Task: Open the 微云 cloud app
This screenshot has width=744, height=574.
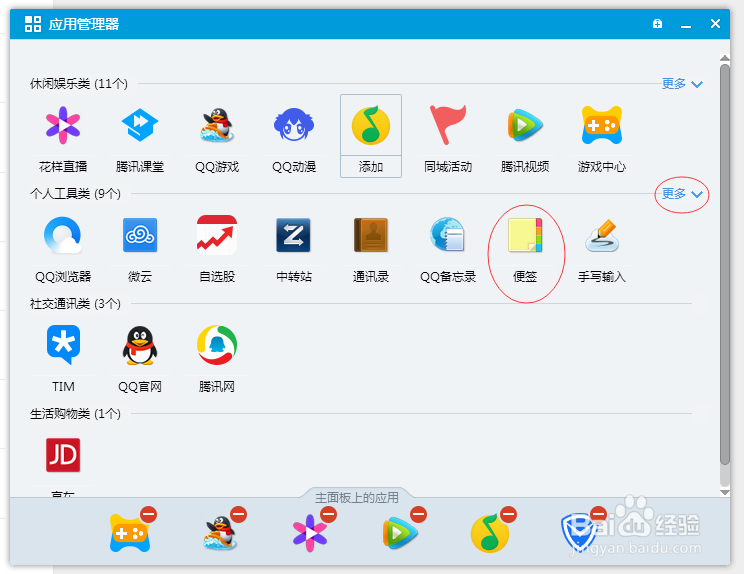Action: pos(140,235)
